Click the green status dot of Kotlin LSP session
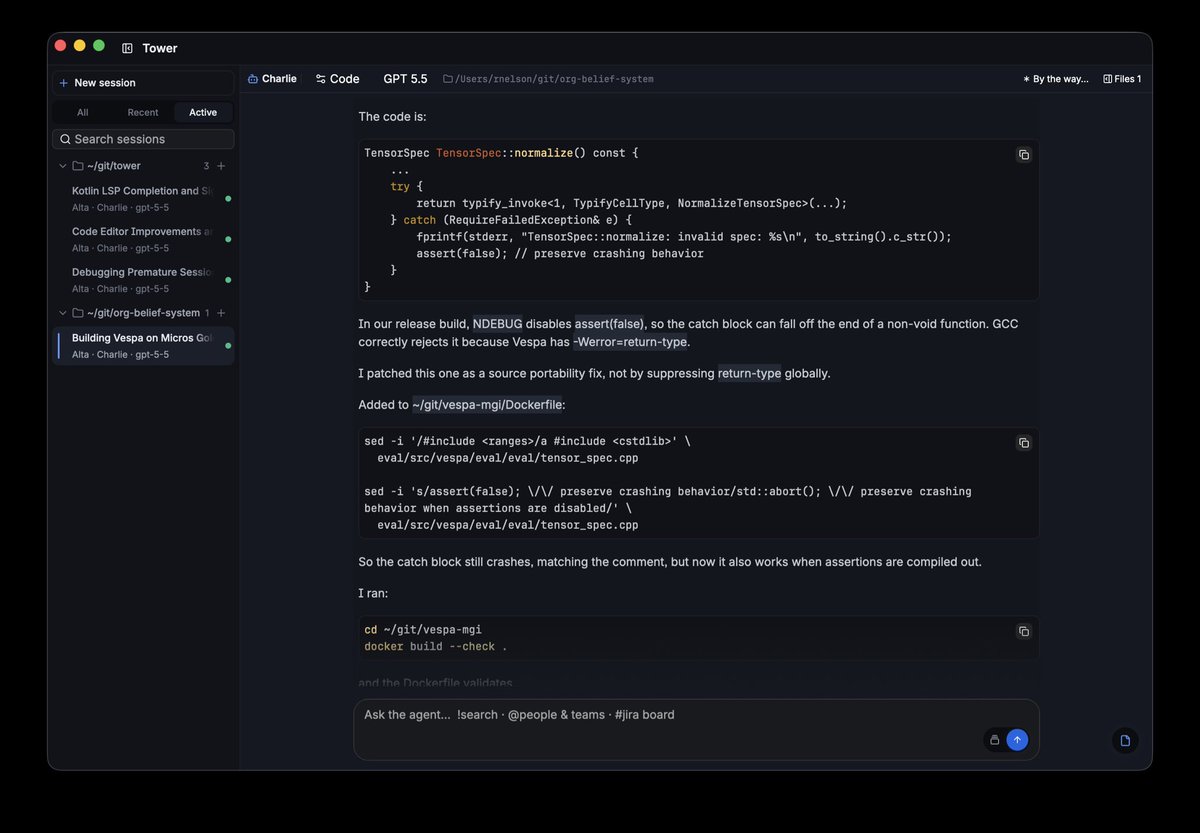The image size is (1200, 833). [x=228, y=198]
